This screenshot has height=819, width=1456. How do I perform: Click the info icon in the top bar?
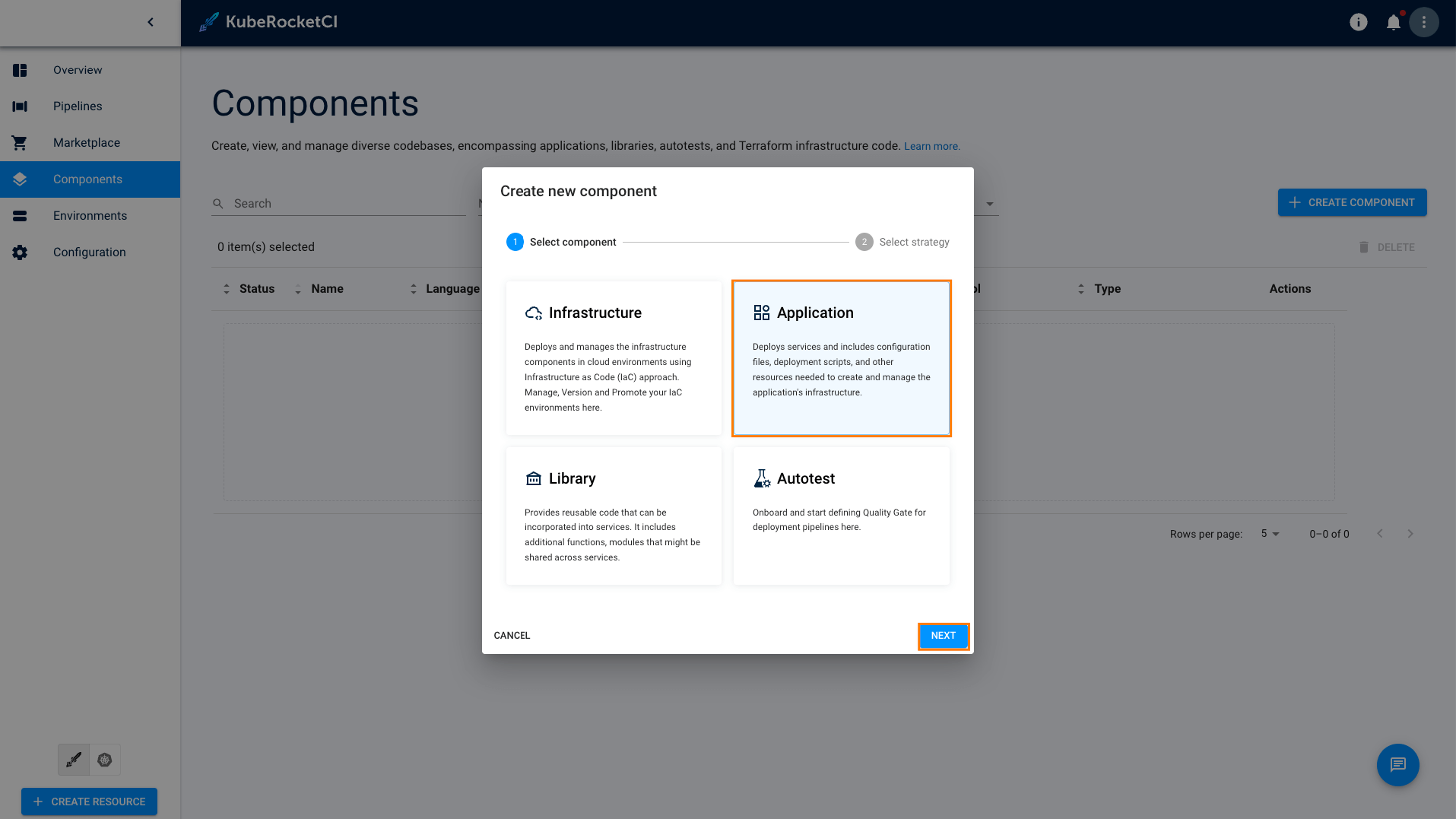pos(1358,22)
